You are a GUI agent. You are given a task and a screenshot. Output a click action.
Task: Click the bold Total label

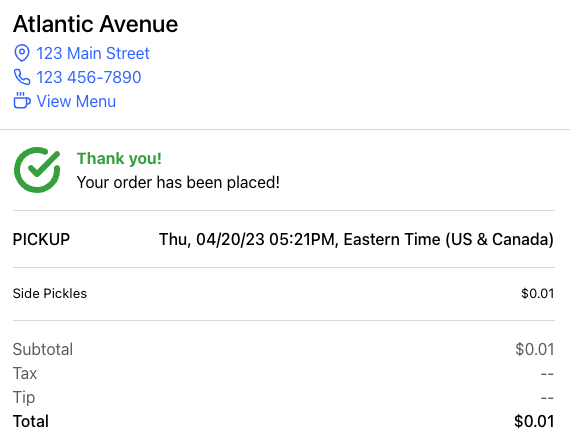pos(31,421)
